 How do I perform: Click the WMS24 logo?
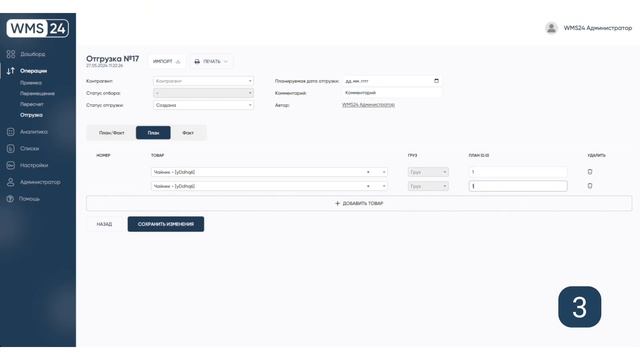pyautogui.click(x=38, y=29)
